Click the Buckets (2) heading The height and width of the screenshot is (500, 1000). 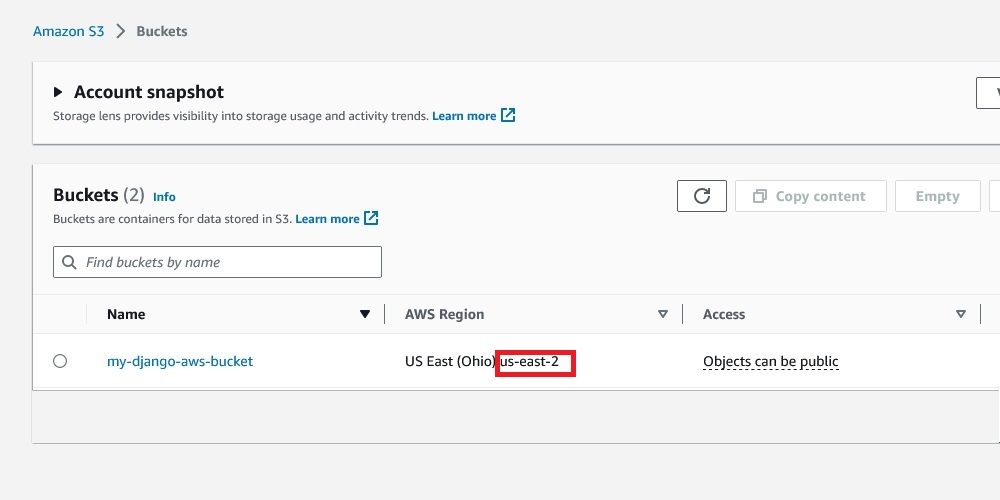click(99, 195)
